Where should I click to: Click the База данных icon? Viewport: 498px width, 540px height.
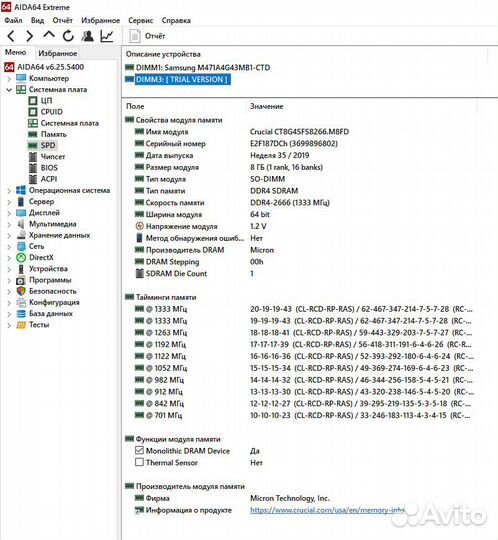21,314
